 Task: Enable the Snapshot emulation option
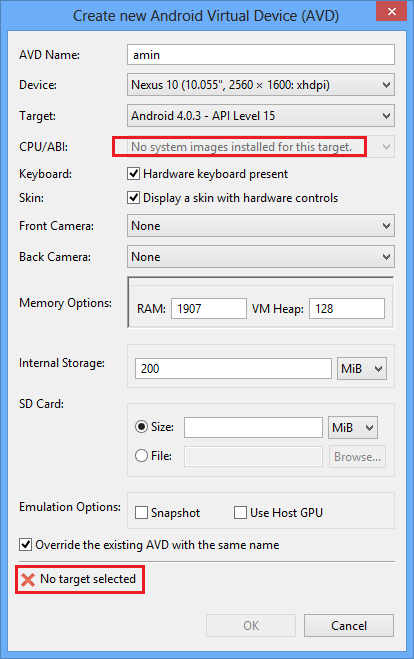141,513
